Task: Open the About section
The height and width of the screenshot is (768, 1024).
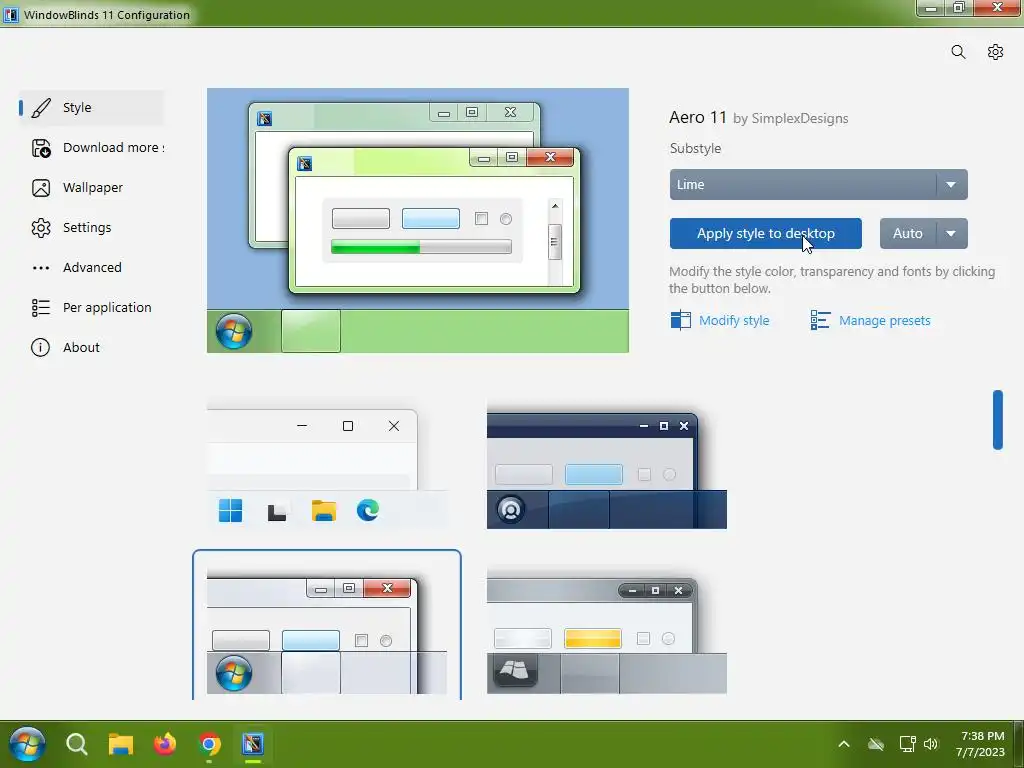Action: coord(91,347)
